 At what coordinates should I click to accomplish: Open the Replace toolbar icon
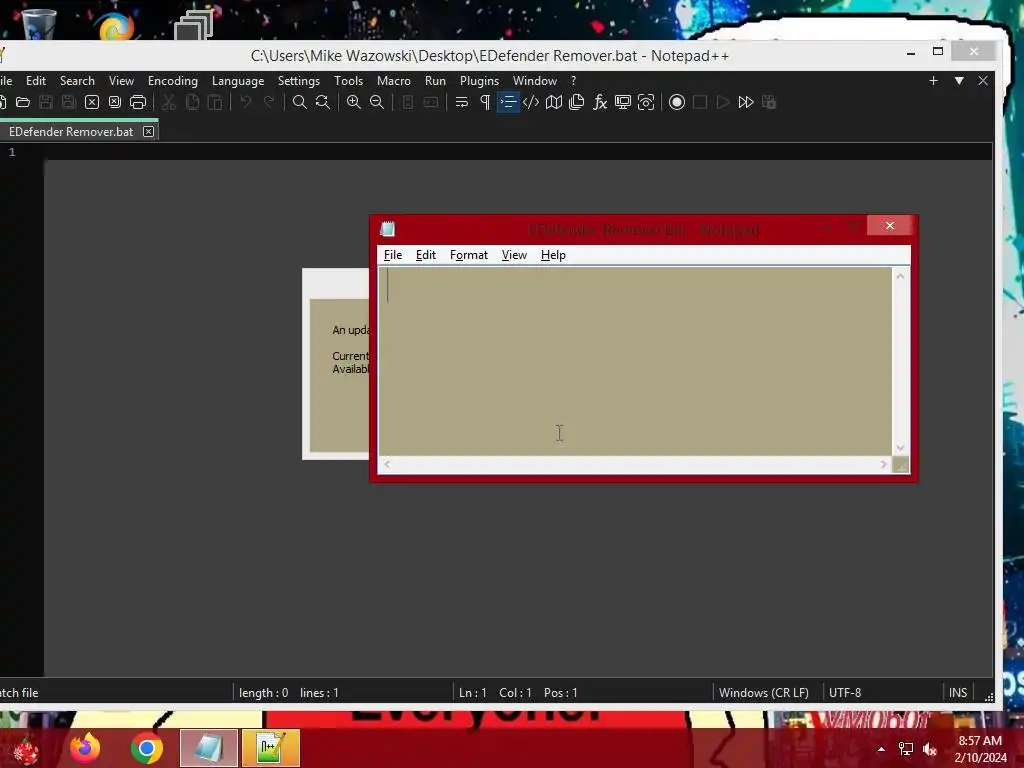(x=323, y=102)
